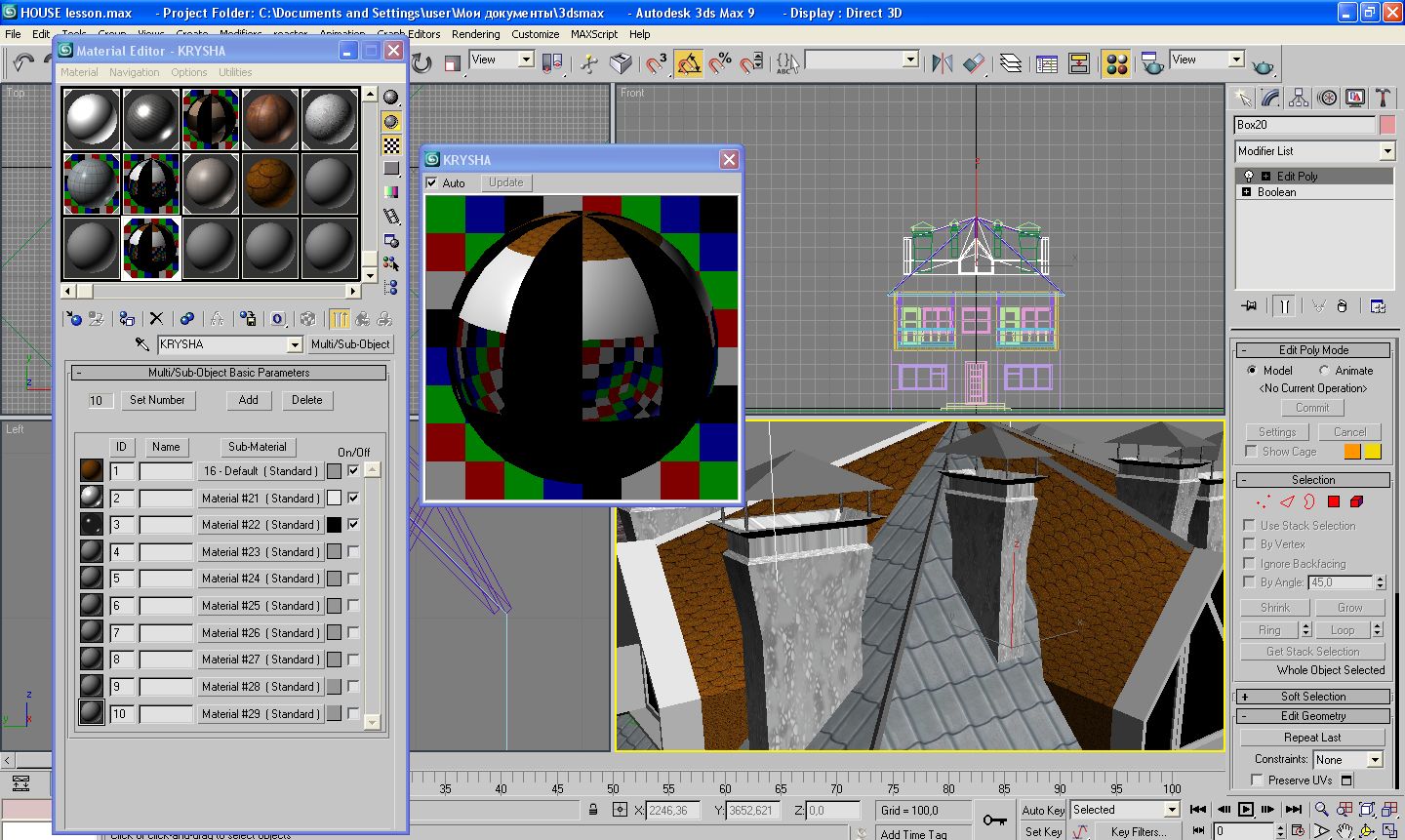1405x840 pixels.
Task: Click the Pan View hand icon
Action: (x=1345, y=831)
